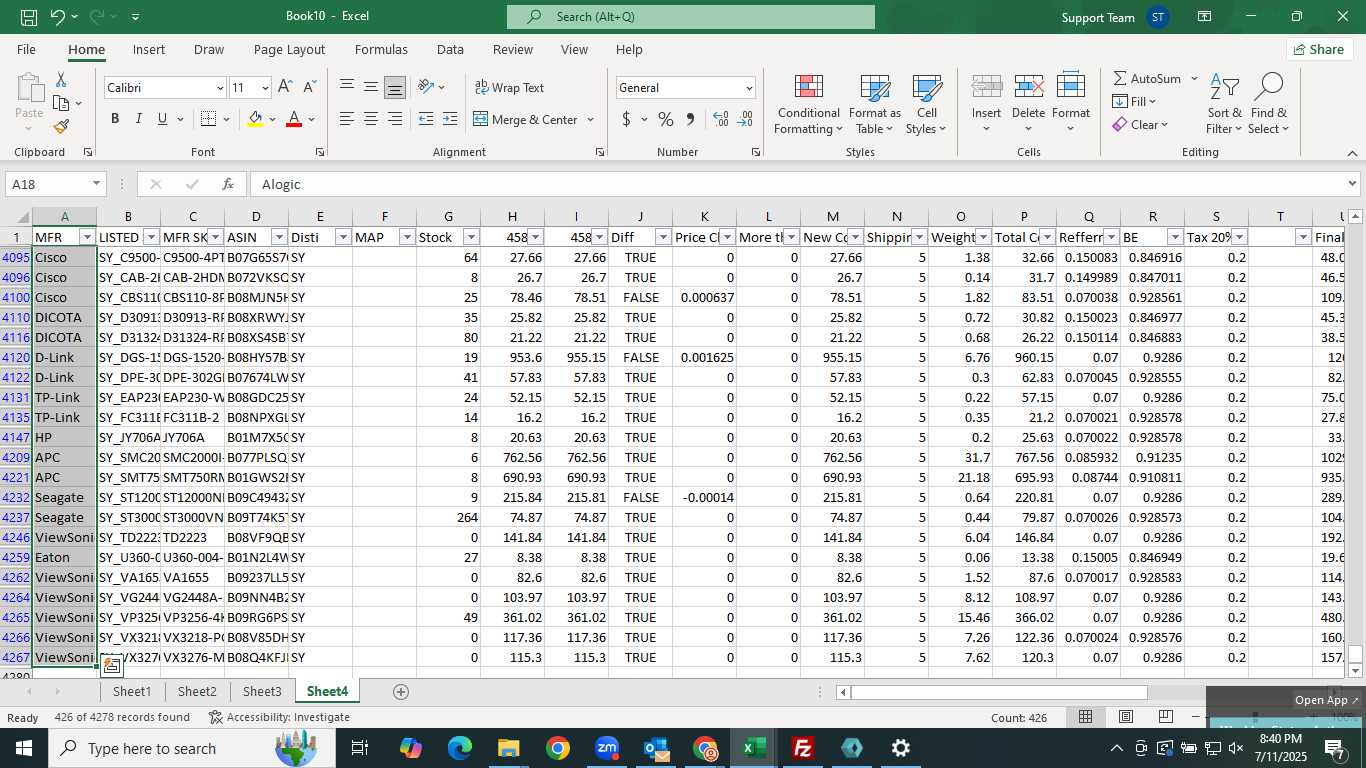This screenshot has width=1366, height=768.
Task: Click Decrease Indent icon
Action: click(426, 119)
